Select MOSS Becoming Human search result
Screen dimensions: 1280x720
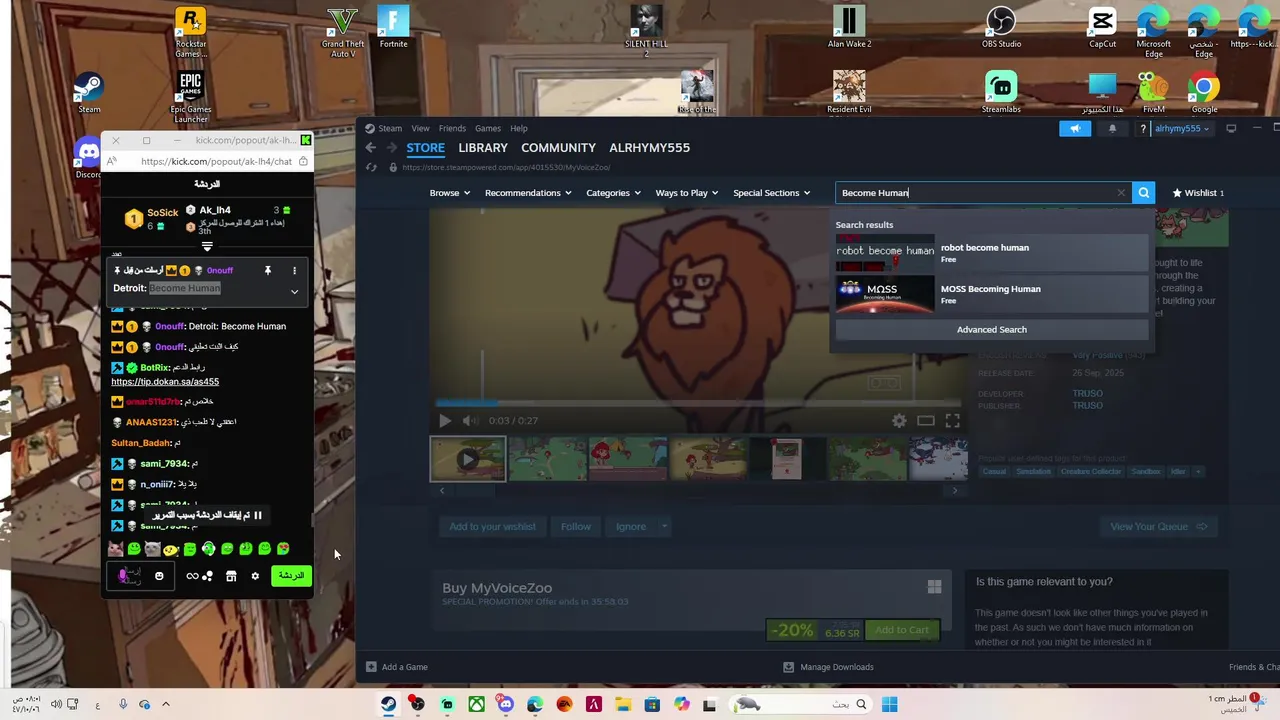(991, 294)
